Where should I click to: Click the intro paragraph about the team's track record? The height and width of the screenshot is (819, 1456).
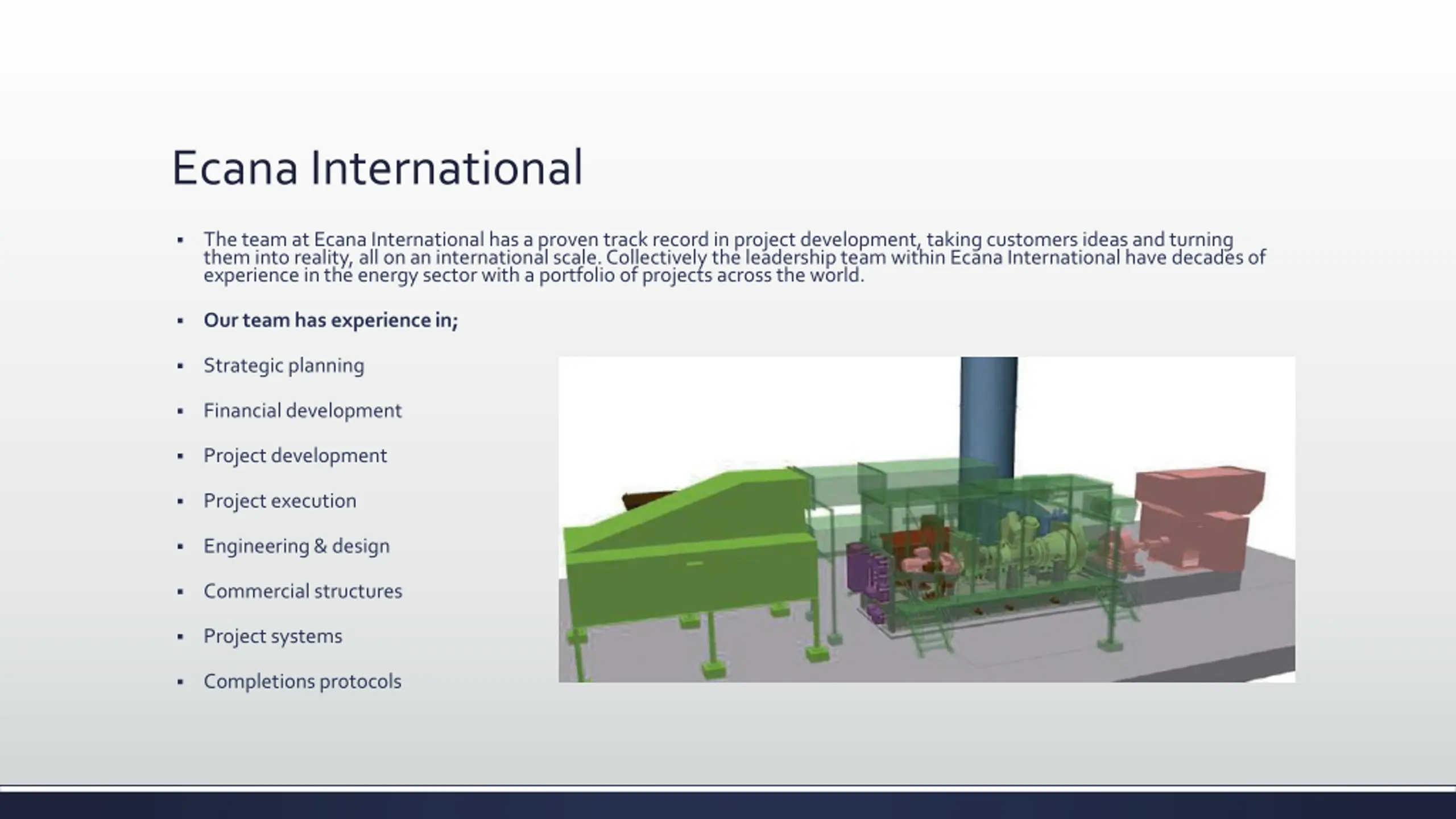coord(734,258)
